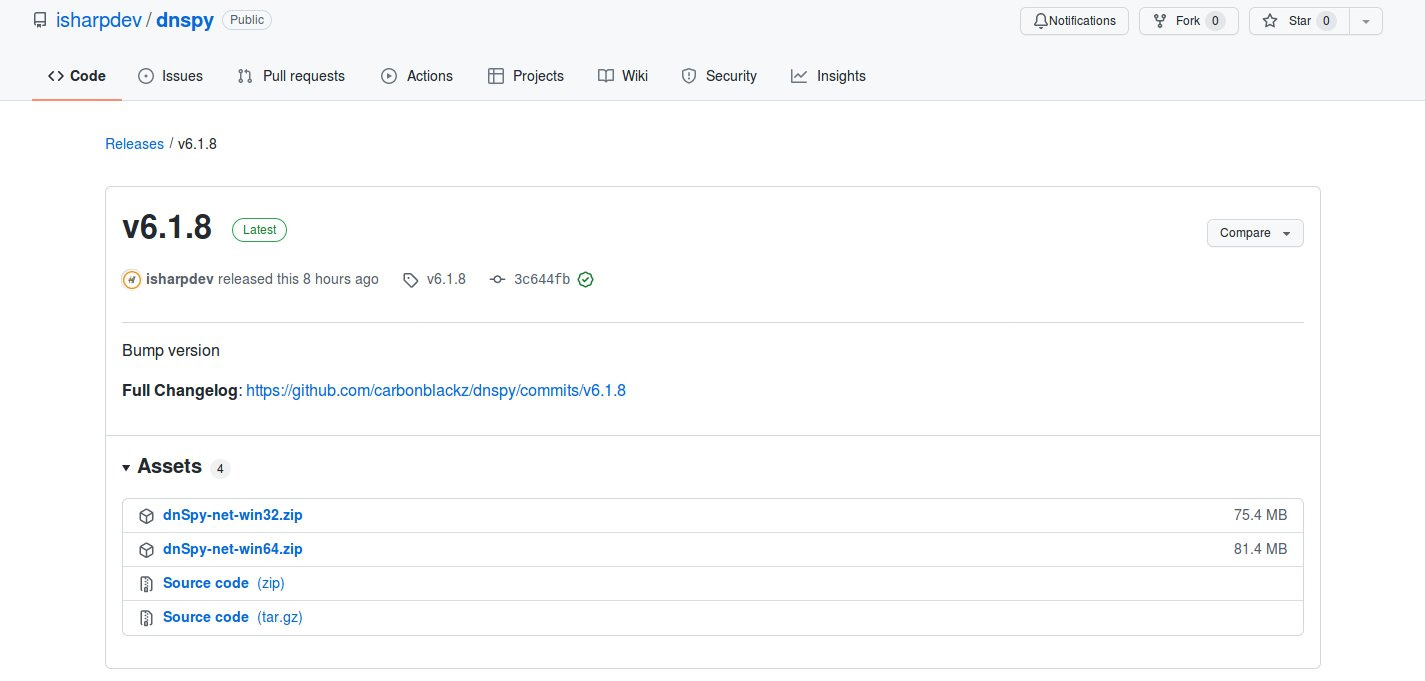Image resolution: width=1425 pixels, height=681 pixels.
Task: Download dnSpy-net-win64.zip
Action: (x=232, y=549)
